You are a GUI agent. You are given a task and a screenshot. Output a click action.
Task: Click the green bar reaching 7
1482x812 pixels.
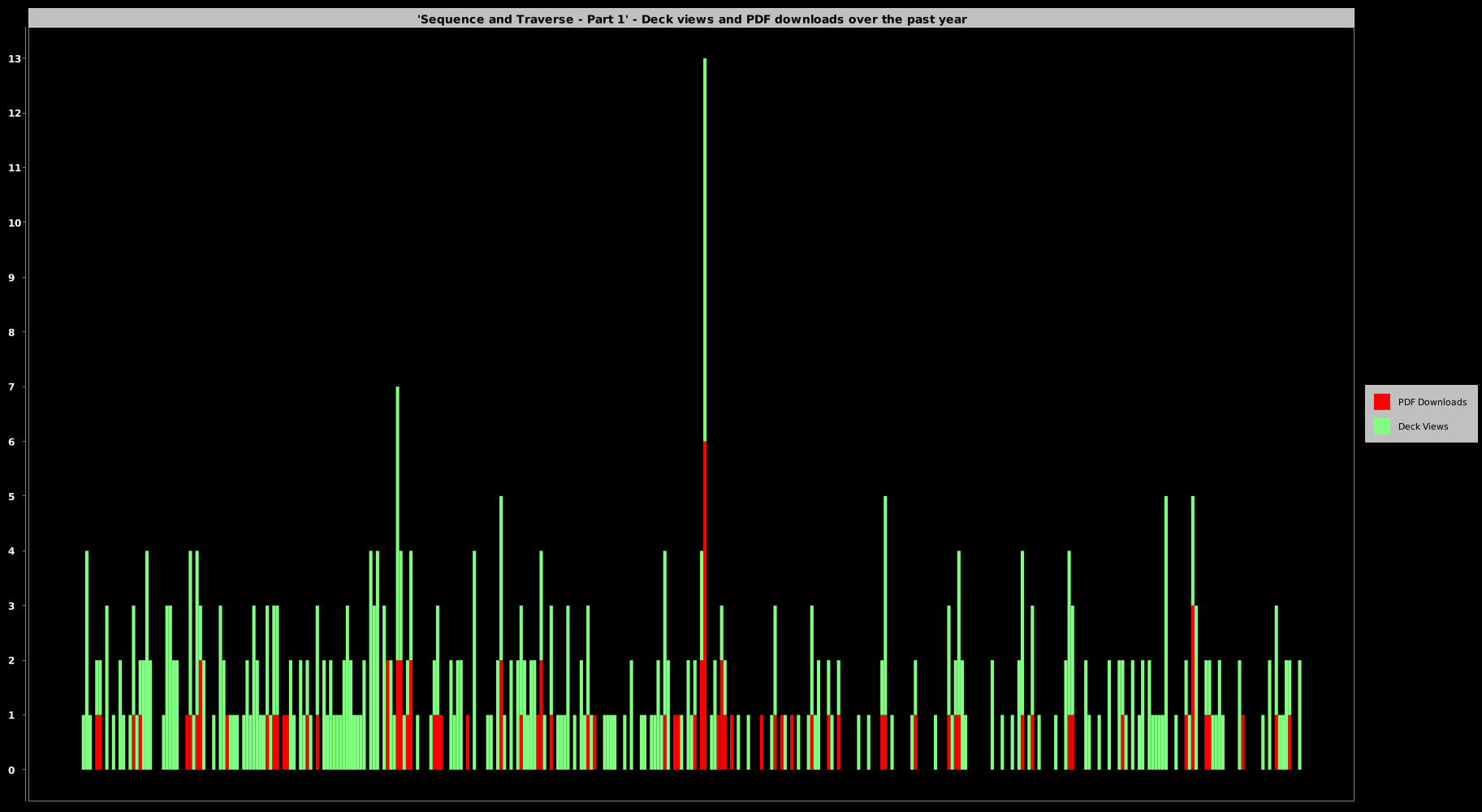pos(397,523)
